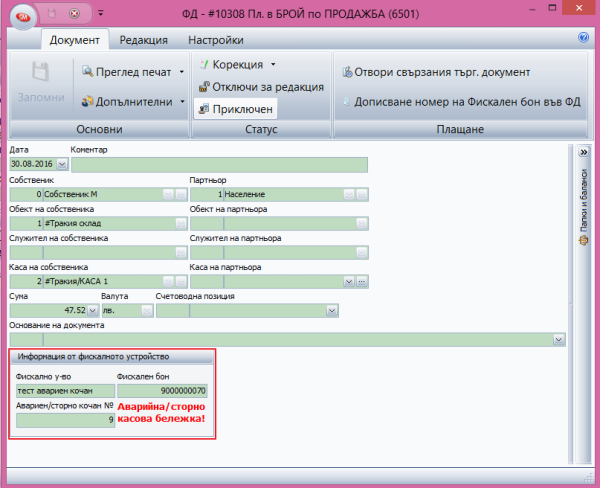The height and width of the screenshot is (488, 600).
Task: Toggle the Приключен status button
Action: click(235, 109)
